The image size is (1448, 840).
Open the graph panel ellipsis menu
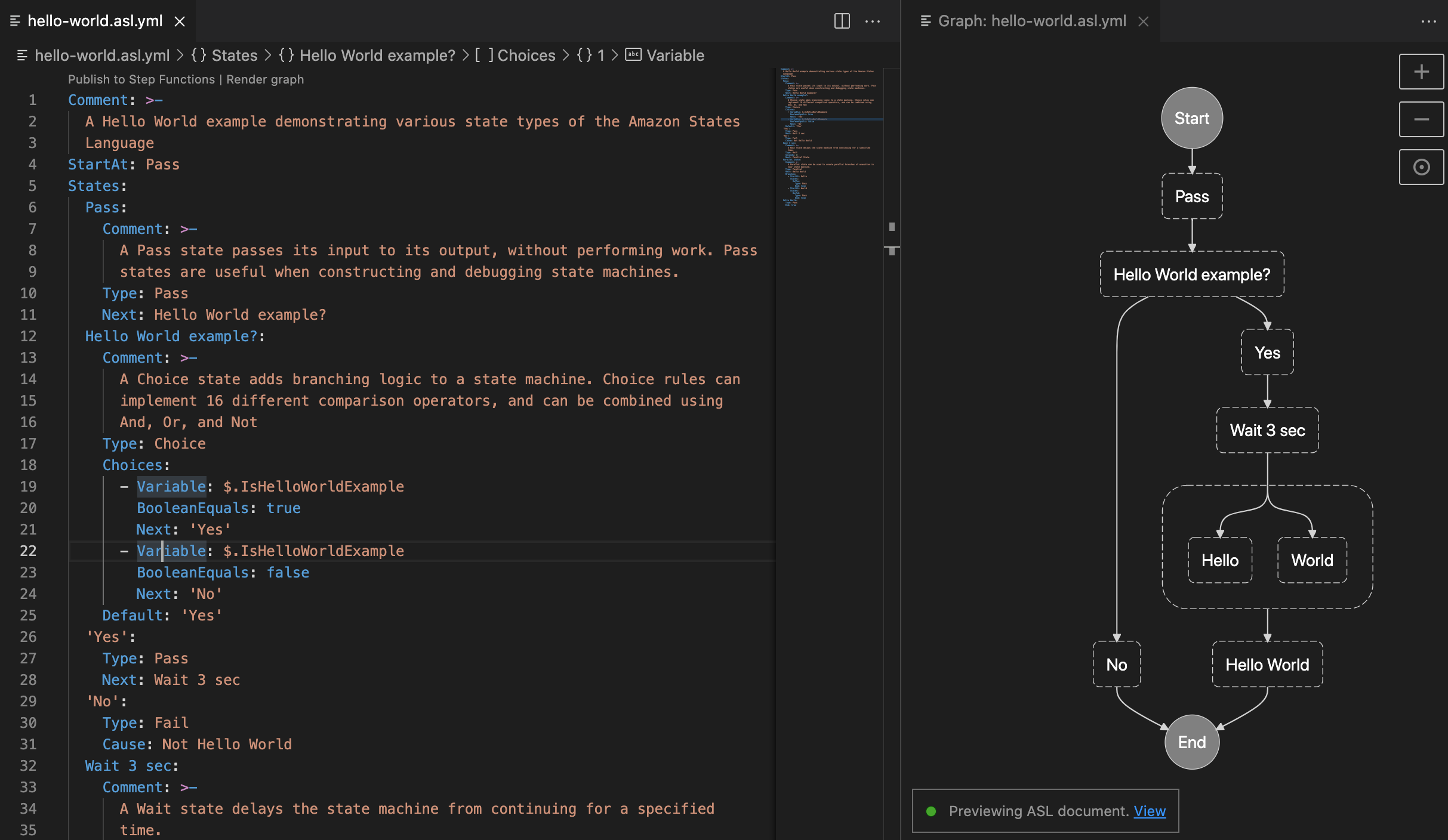[1429, 21]
